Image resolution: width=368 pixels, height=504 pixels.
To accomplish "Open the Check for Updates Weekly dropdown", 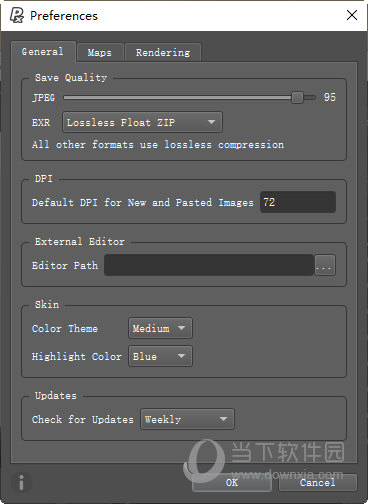I will [x=187, y=419].
